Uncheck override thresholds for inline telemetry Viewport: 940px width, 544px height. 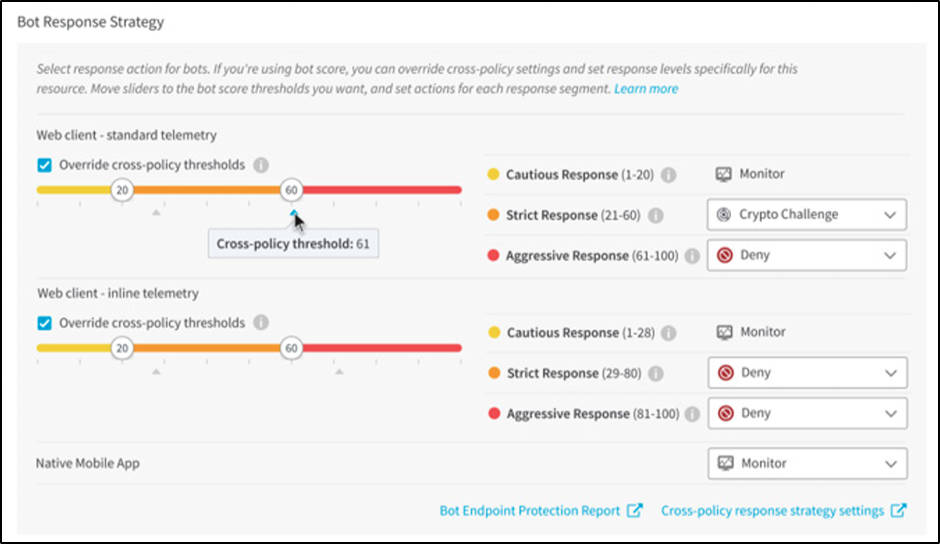(44, 323)
